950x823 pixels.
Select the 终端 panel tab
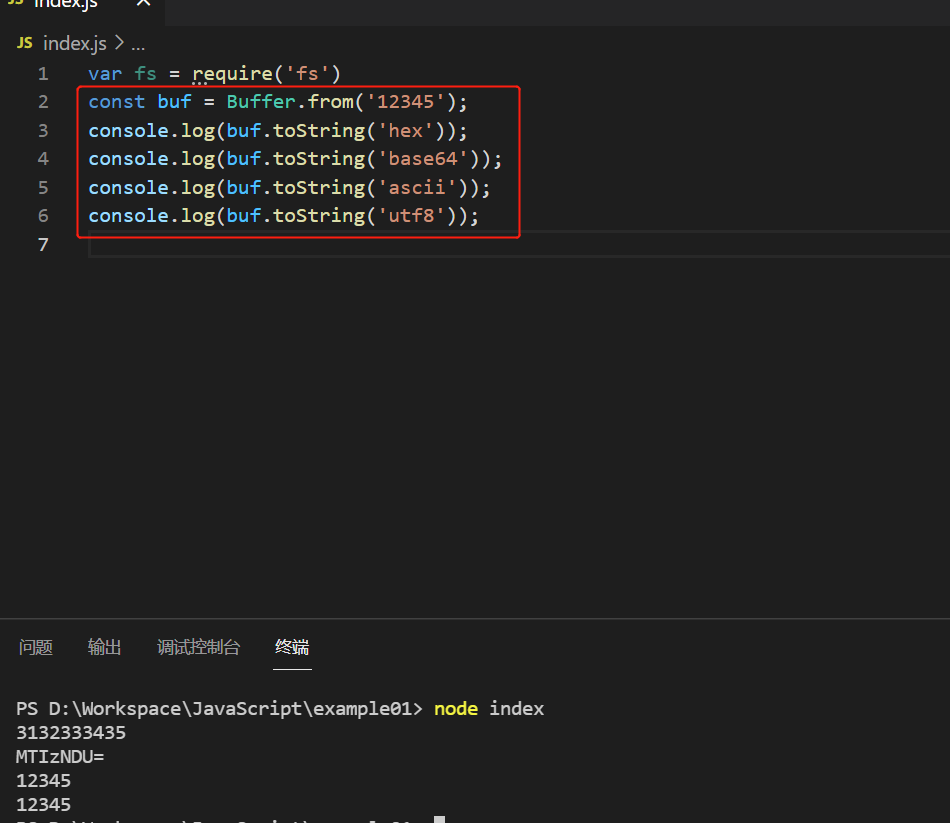292,647
